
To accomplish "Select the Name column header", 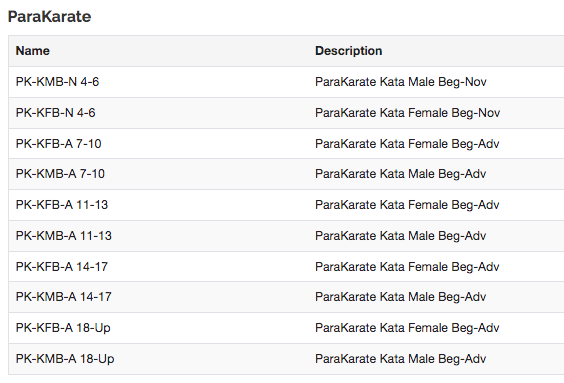I will coord(33,51).
